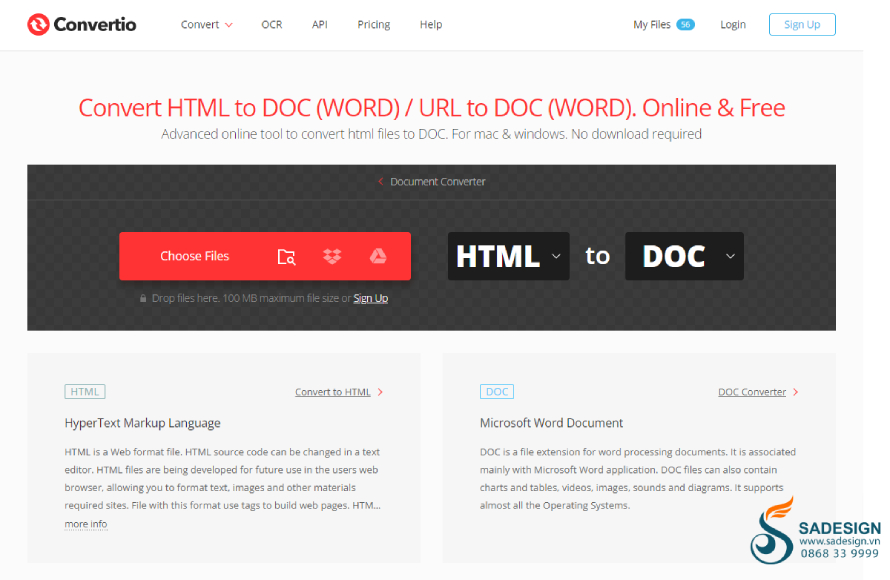890x580 pixels.
Task: Browse local files with folder search icon
Action: [x=286, y=257]
